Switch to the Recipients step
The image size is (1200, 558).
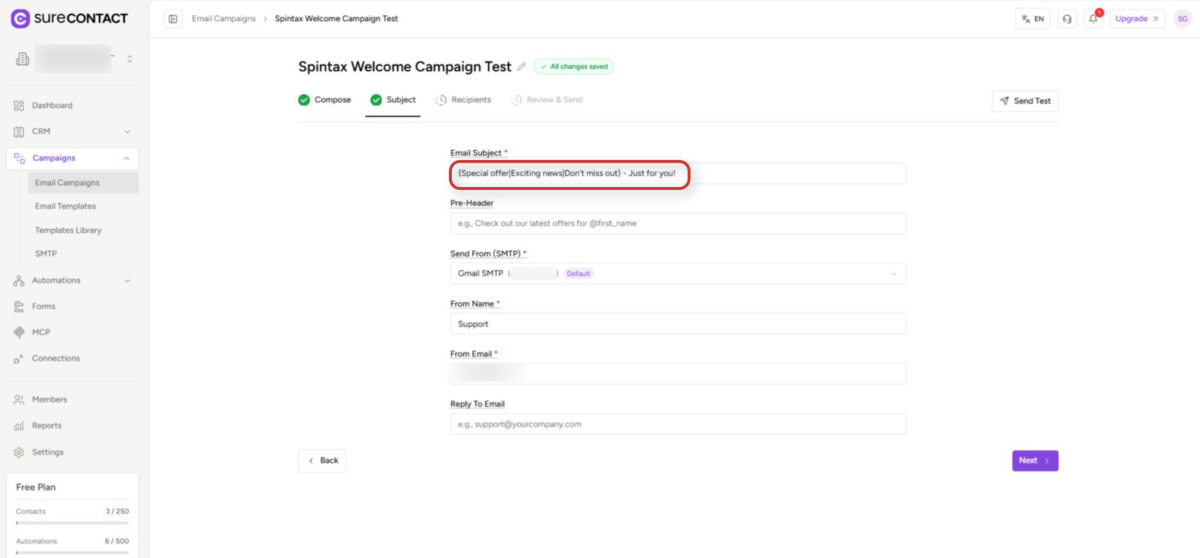(x=463, y=100)
